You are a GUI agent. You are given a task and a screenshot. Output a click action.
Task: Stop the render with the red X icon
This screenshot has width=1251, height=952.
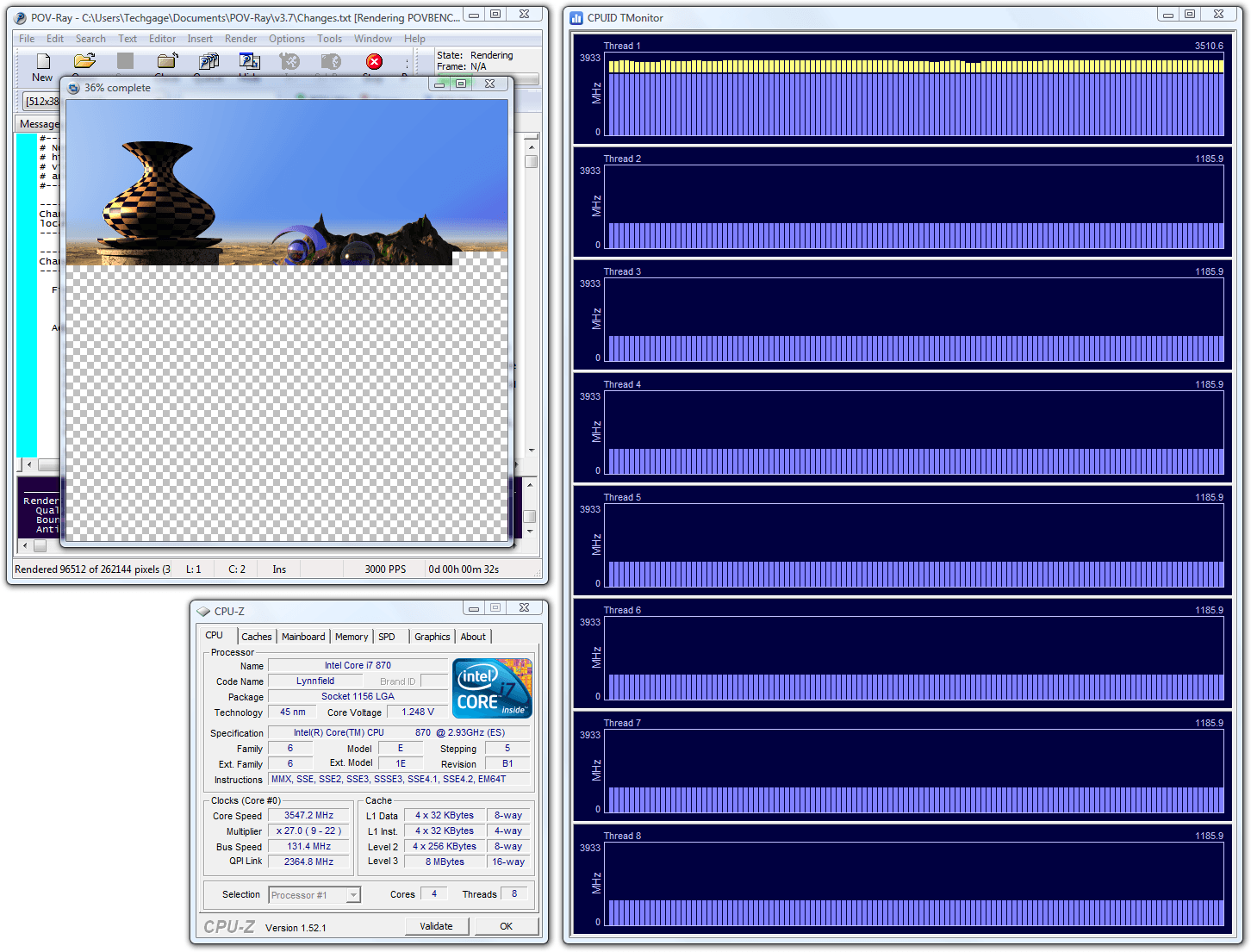coord(374,61)
